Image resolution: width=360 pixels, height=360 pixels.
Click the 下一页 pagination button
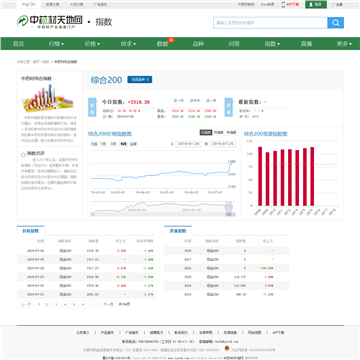tap(108, 304)
